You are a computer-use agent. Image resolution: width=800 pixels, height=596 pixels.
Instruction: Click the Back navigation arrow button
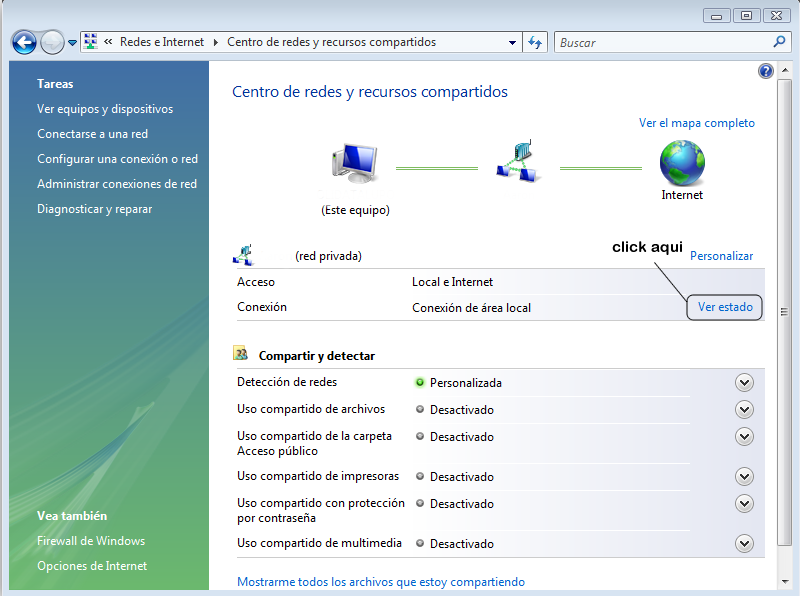(24, 42)
